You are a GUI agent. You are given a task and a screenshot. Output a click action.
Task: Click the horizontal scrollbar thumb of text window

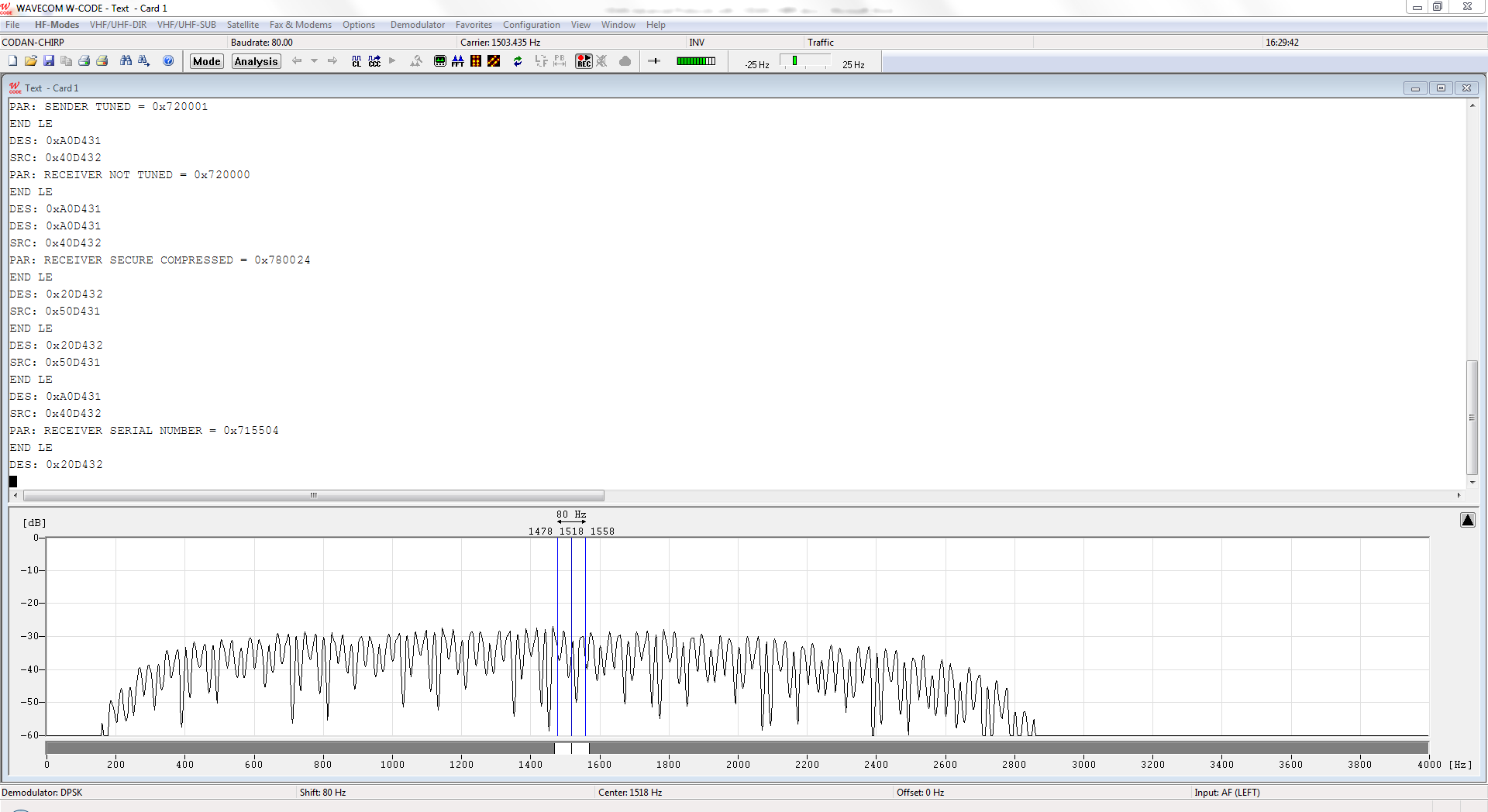pos(314,495)
